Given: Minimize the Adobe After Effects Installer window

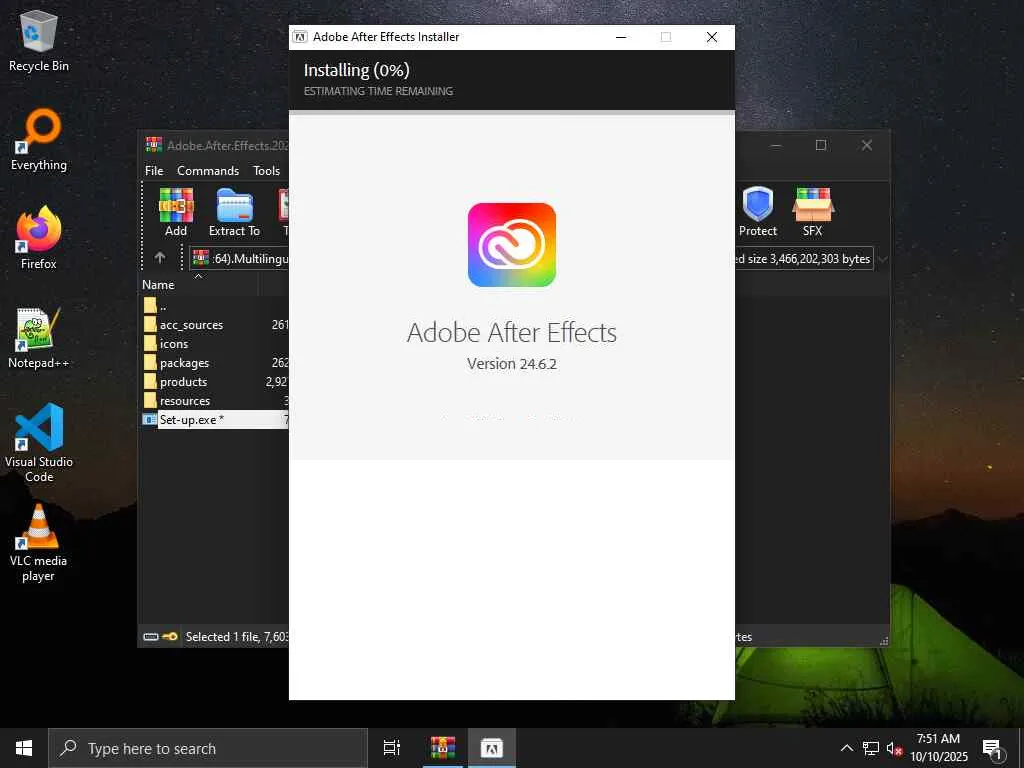Looking at the screenshot, I should [x=621, y=37].
